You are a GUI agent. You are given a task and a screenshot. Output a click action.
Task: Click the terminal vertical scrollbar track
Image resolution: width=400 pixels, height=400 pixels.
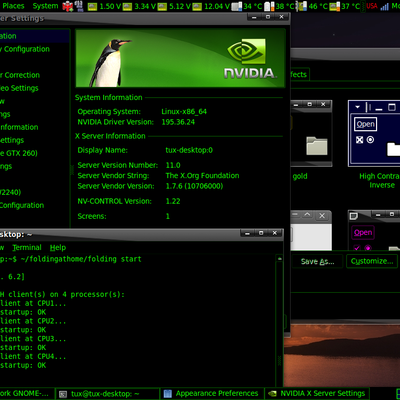click(280, 323)
